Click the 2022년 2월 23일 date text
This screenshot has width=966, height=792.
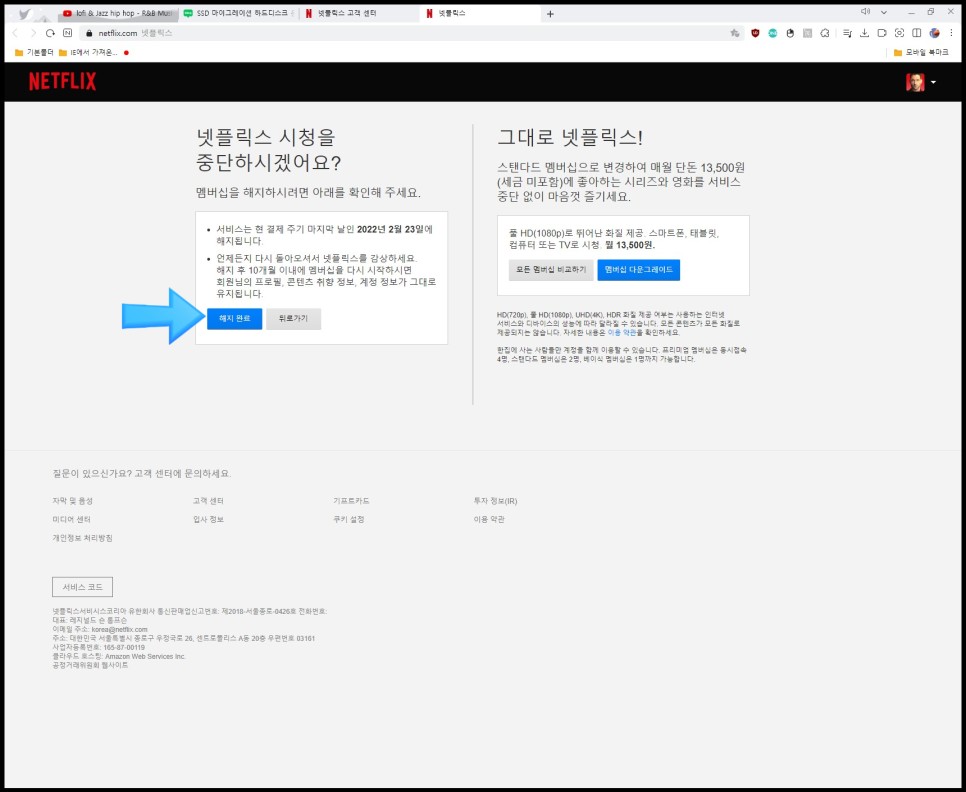tap(391, 230)
